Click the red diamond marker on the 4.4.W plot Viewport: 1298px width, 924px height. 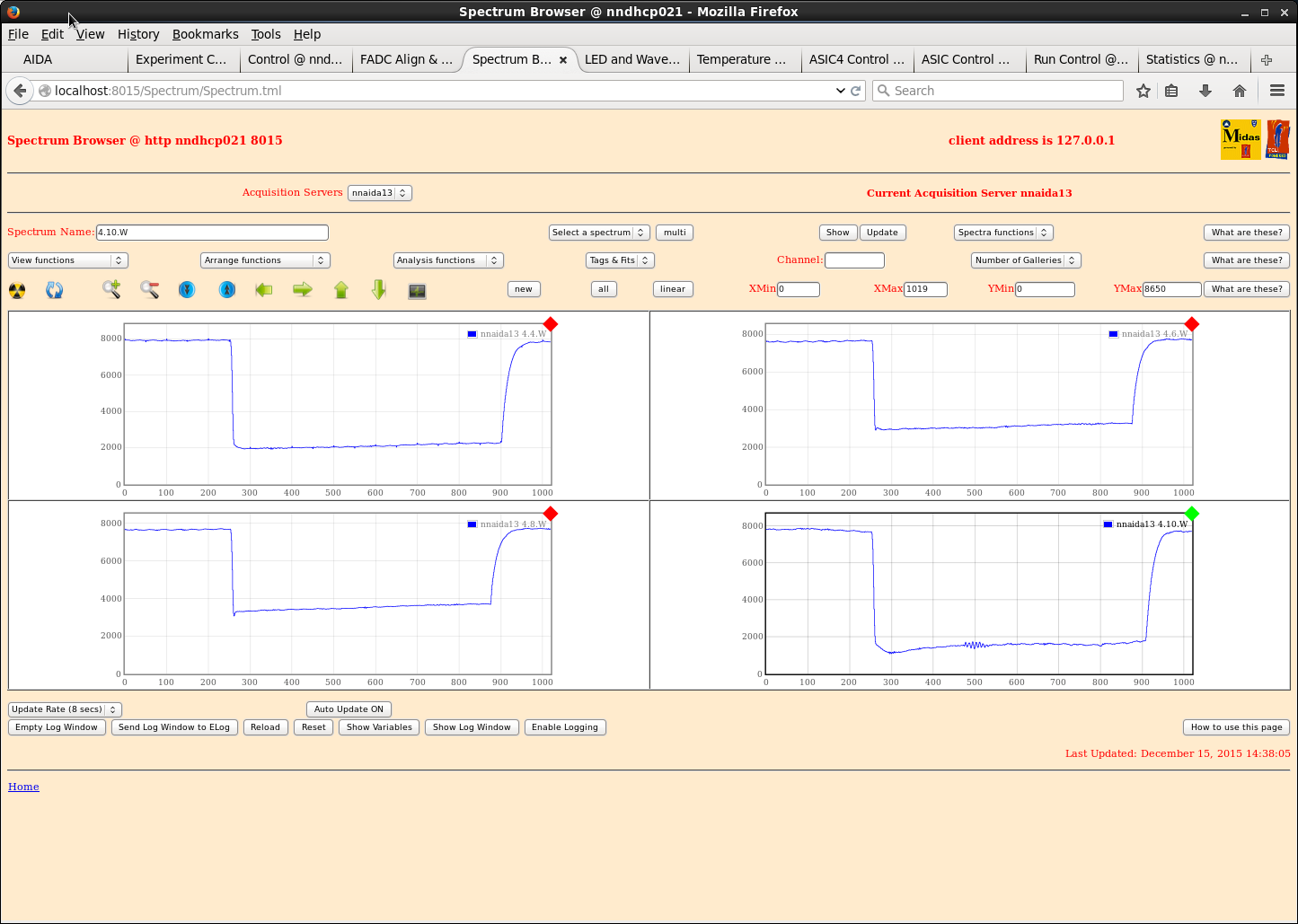[x=551, y=324]
